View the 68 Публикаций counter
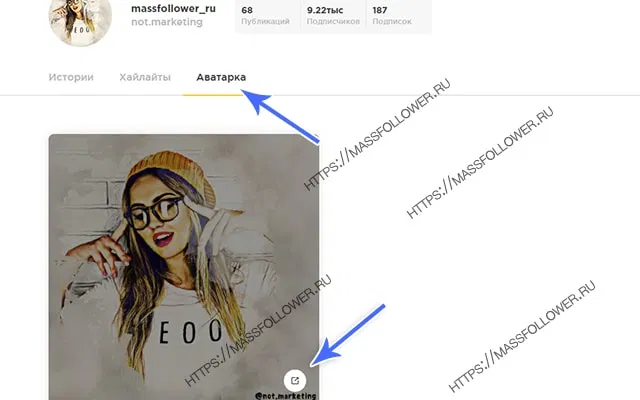This screenshot has width=640, height=400. pos(265,16)
